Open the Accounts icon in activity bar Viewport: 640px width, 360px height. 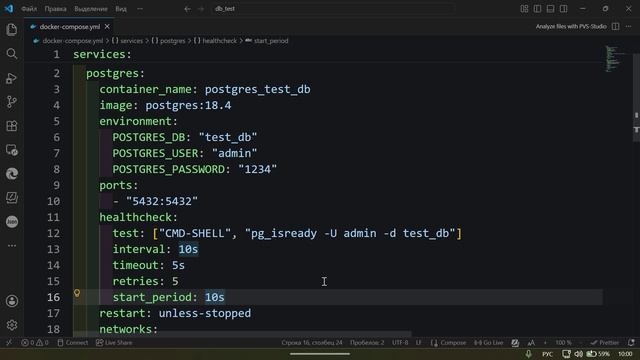pyautogui.click(x=12, y=301)
